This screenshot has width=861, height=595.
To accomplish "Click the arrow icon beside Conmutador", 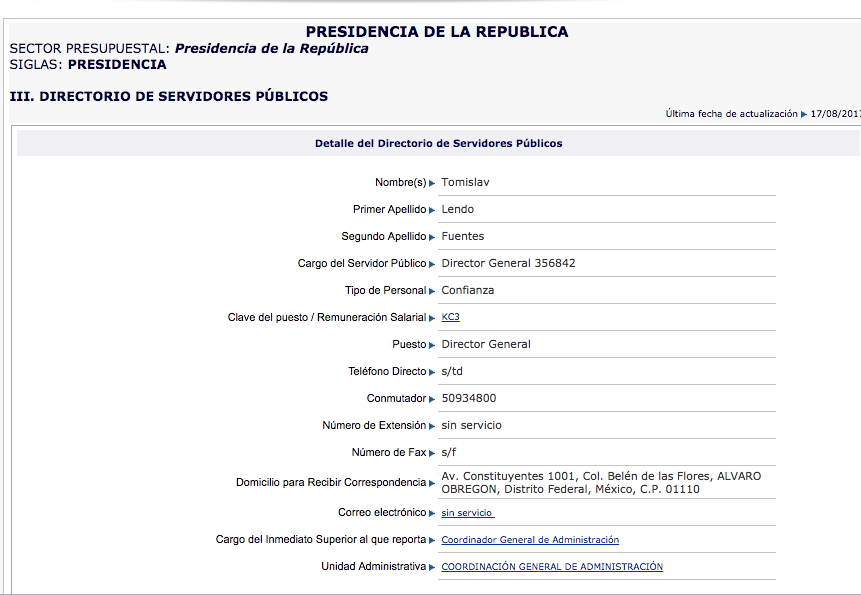I will (432, 399).
